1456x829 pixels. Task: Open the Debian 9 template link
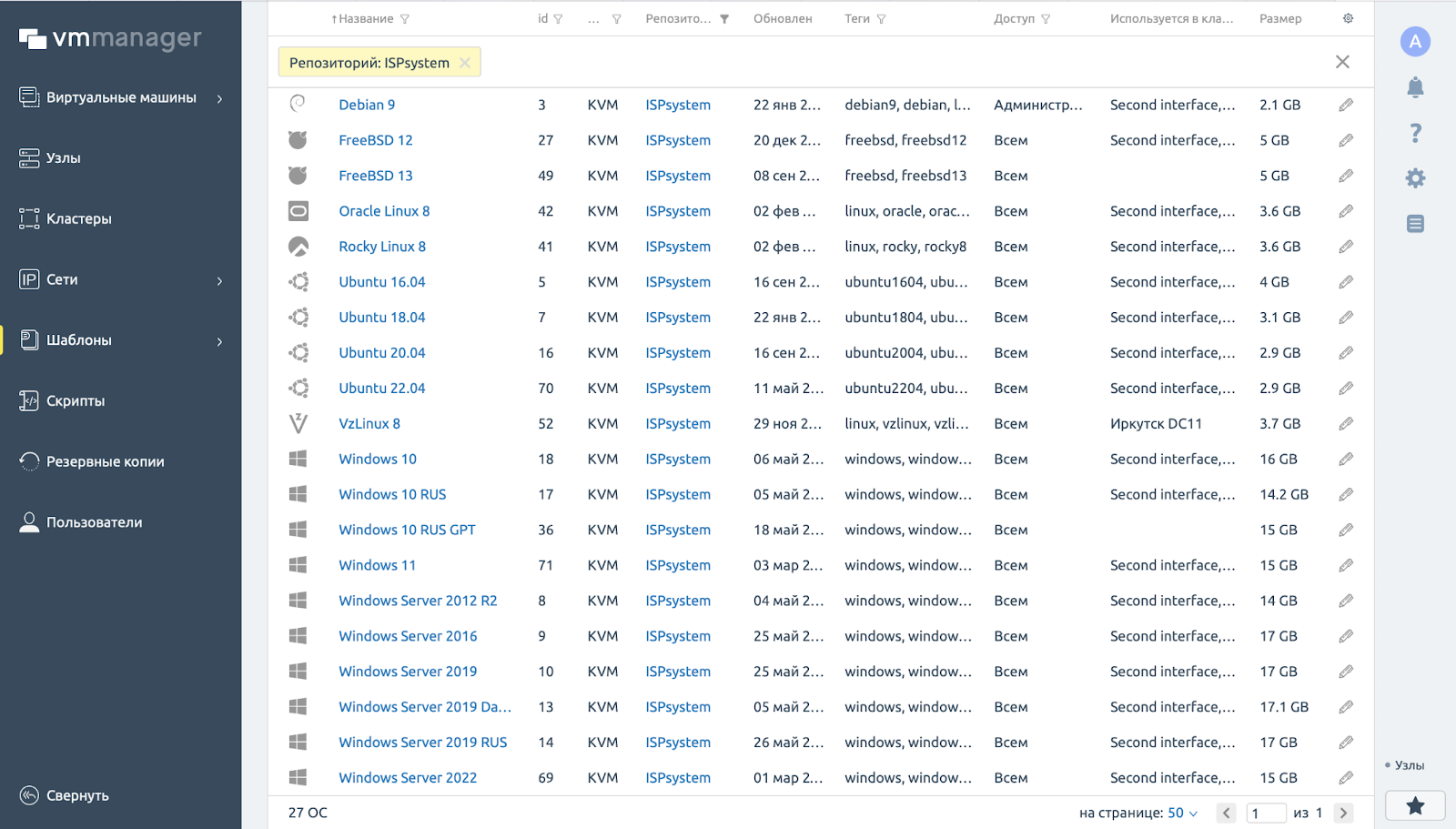point(367,105)
